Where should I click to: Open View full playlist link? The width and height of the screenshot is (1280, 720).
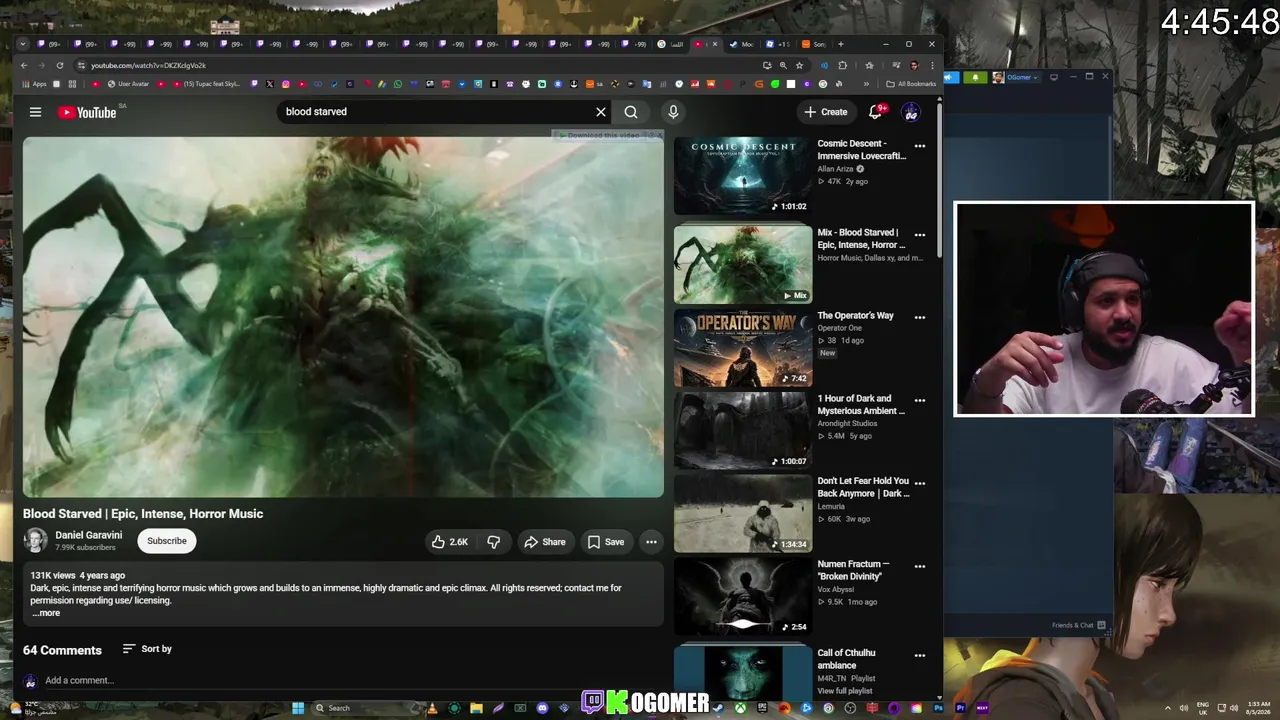click(845, 691)
